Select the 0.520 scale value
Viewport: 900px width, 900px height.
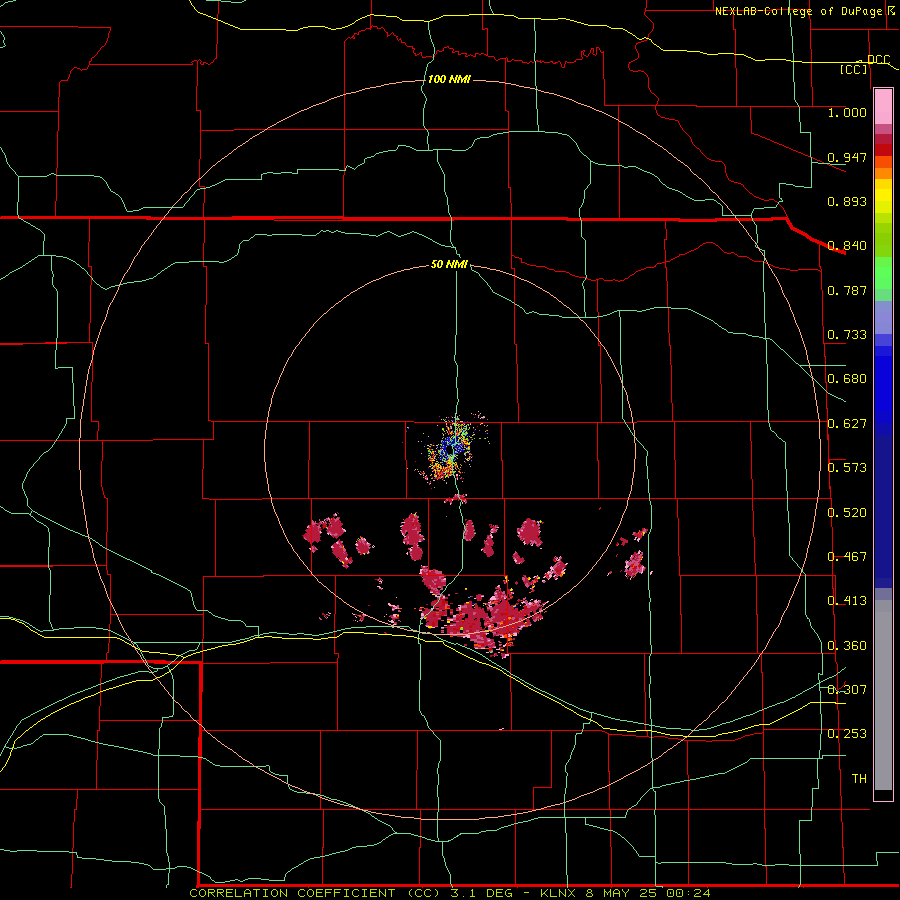pyautogui.click(x=847, y=513)
